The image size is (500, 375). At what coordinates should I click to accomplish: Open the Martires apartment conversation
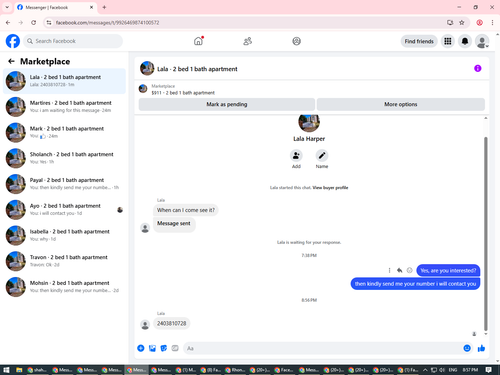point(64,107)
